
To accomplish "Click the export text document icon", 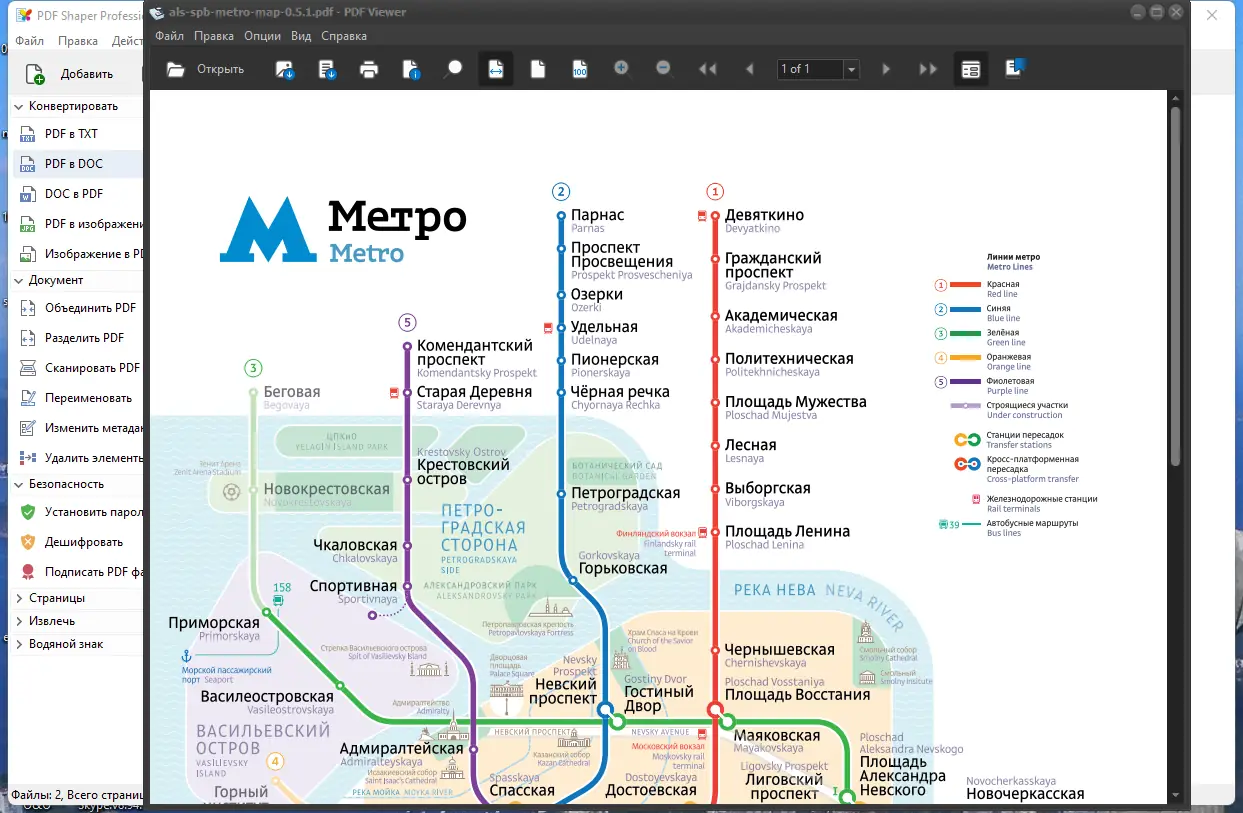I will 327,69.
